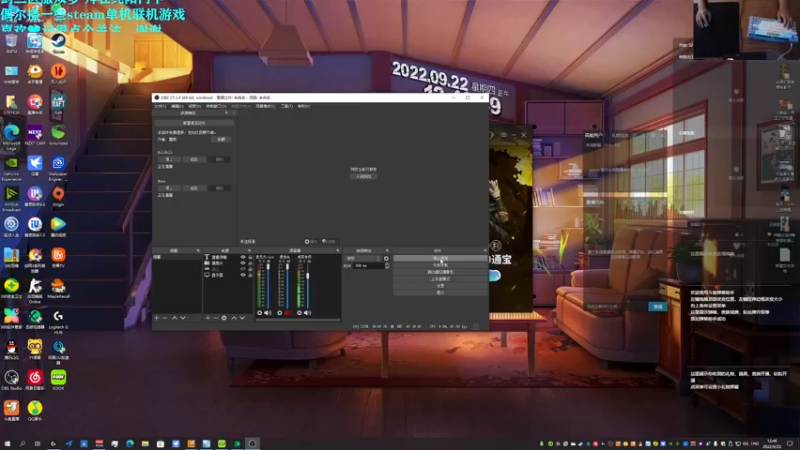Click the Exit button in controls

coord(440,292)
